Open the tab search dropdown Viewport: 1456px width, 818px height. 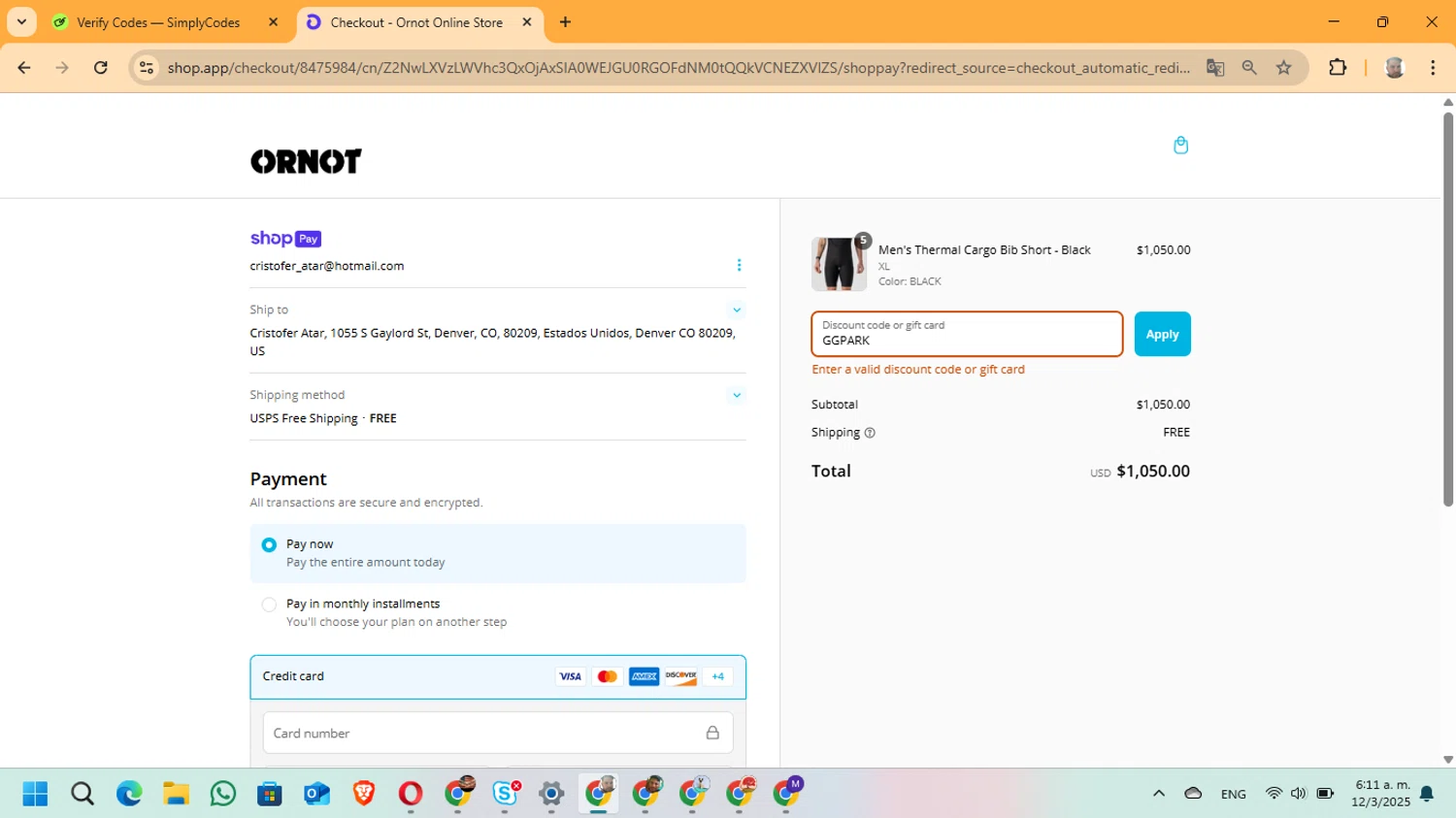(x=21, y=22)
